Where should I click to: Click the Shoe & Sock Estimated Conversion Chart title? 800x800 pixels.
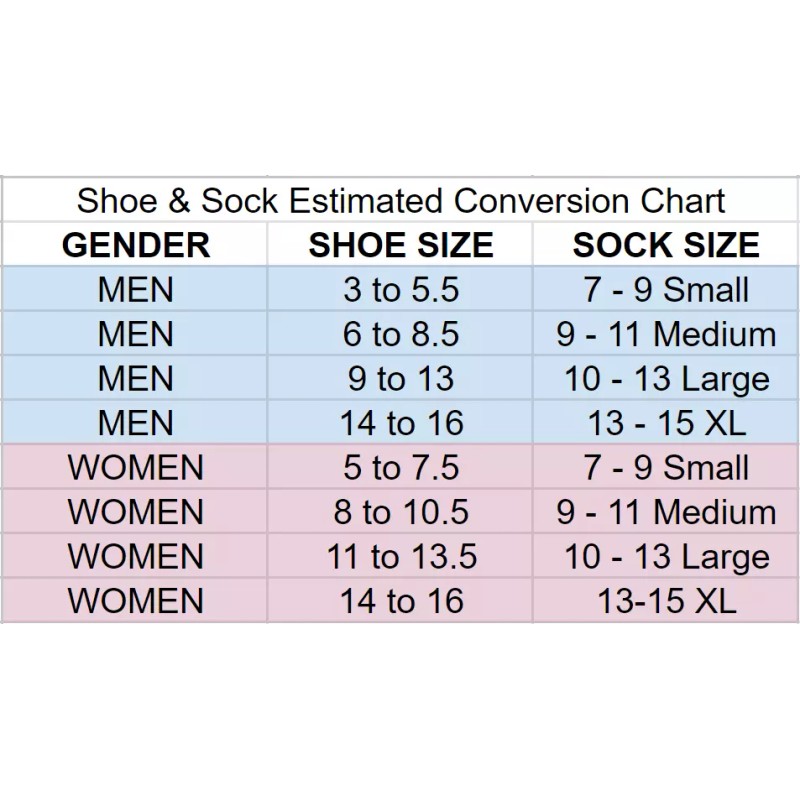tap(401, 200)
